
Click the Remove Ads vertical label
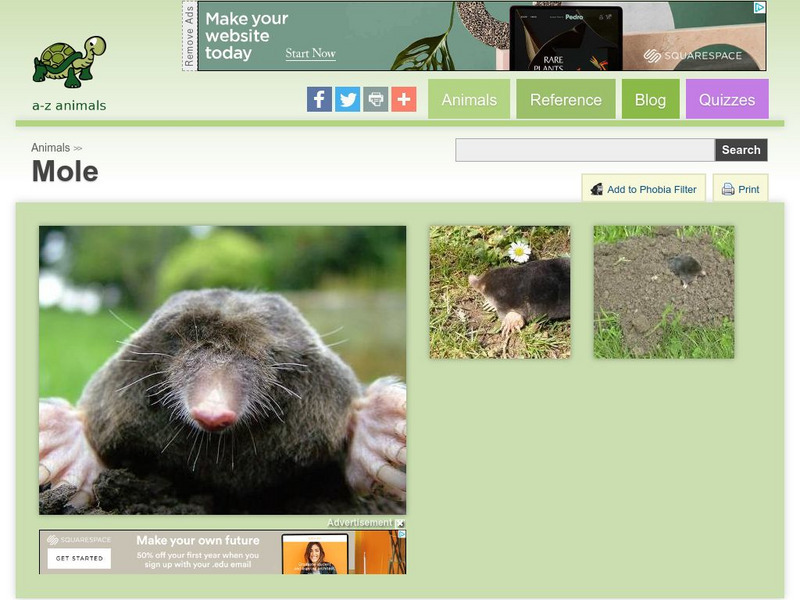pos(189,37)
